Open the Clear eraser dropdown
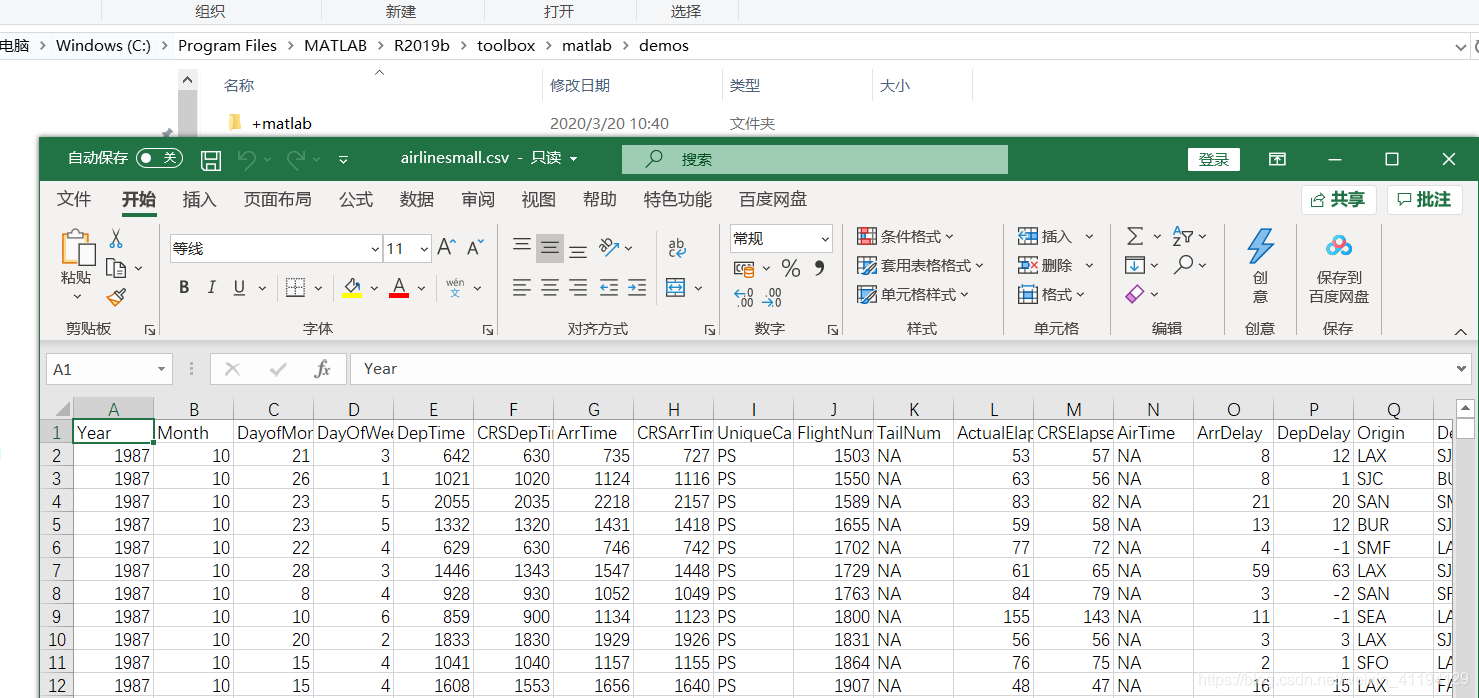 (1142, 294)
